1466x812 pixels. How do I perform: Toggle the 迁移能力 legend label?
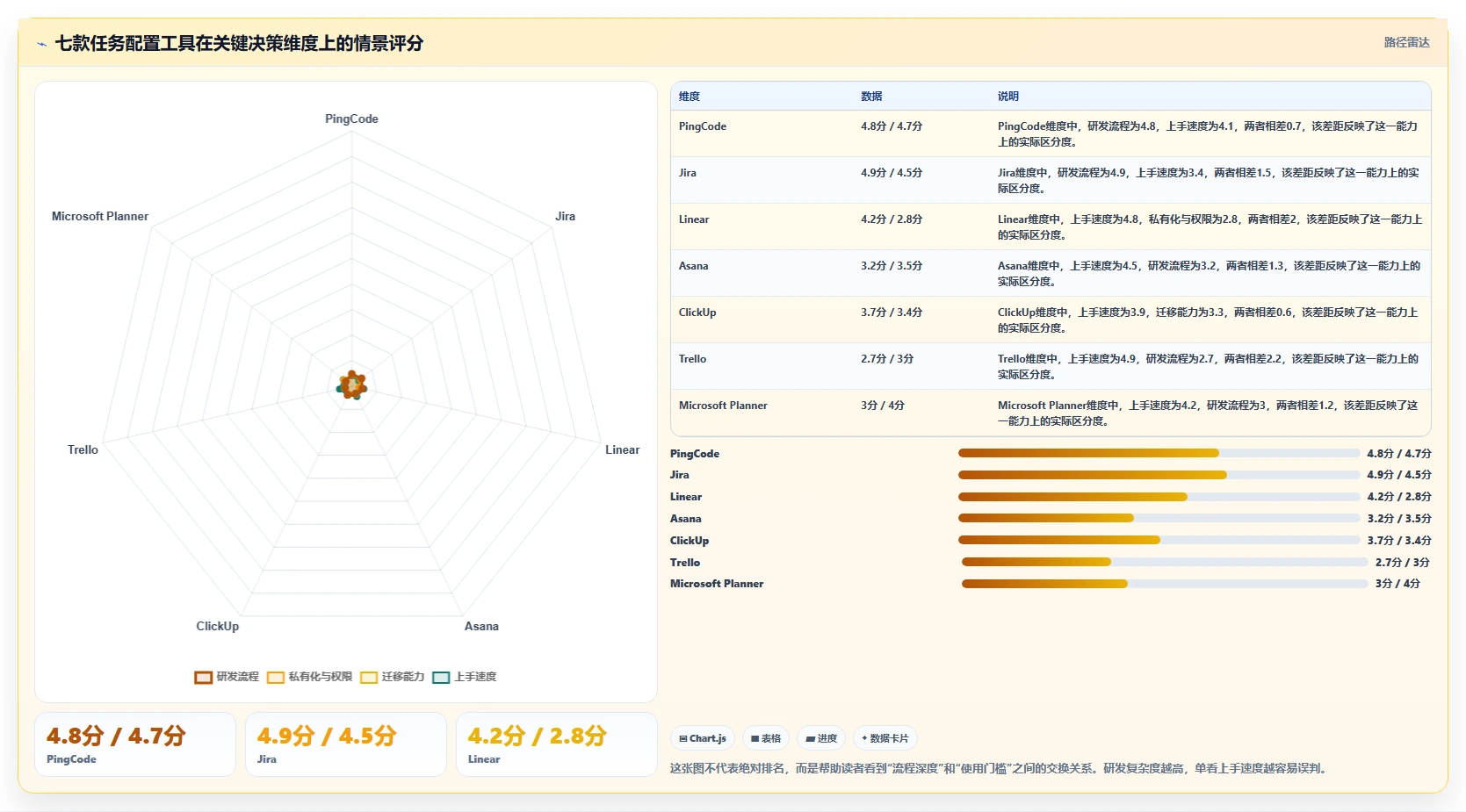pyautogui.click(x=403, y=677)
